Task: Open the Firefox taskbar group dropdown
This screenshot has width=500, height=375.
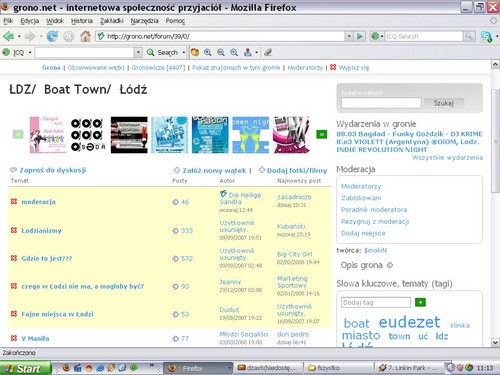Action: (229, 368)
